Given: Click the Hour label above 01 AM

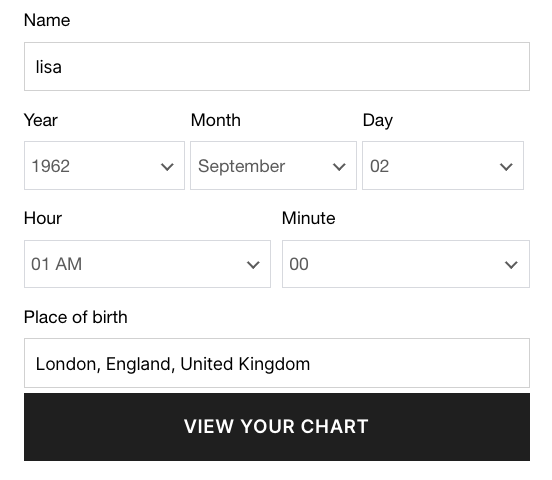Looking at the screenshot, I should coord(43,218).
